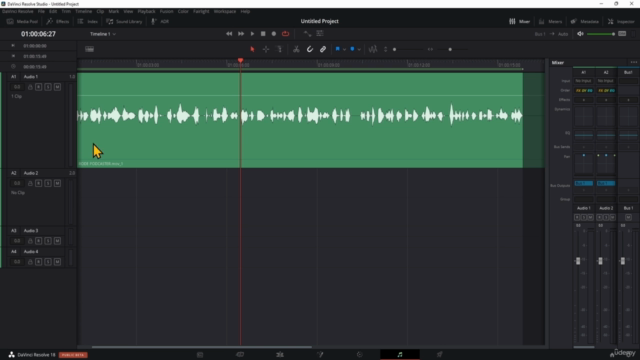Open mixer options three-dot menu
Image resolution: width=640 pixels, height=360 pixels.
(633, 62)
